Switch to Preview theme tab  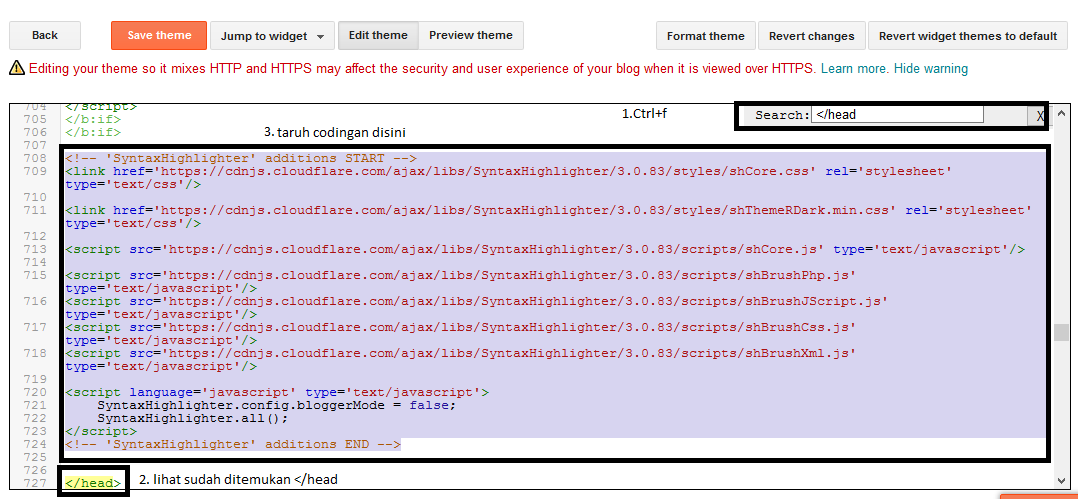[x=471, y=36]
